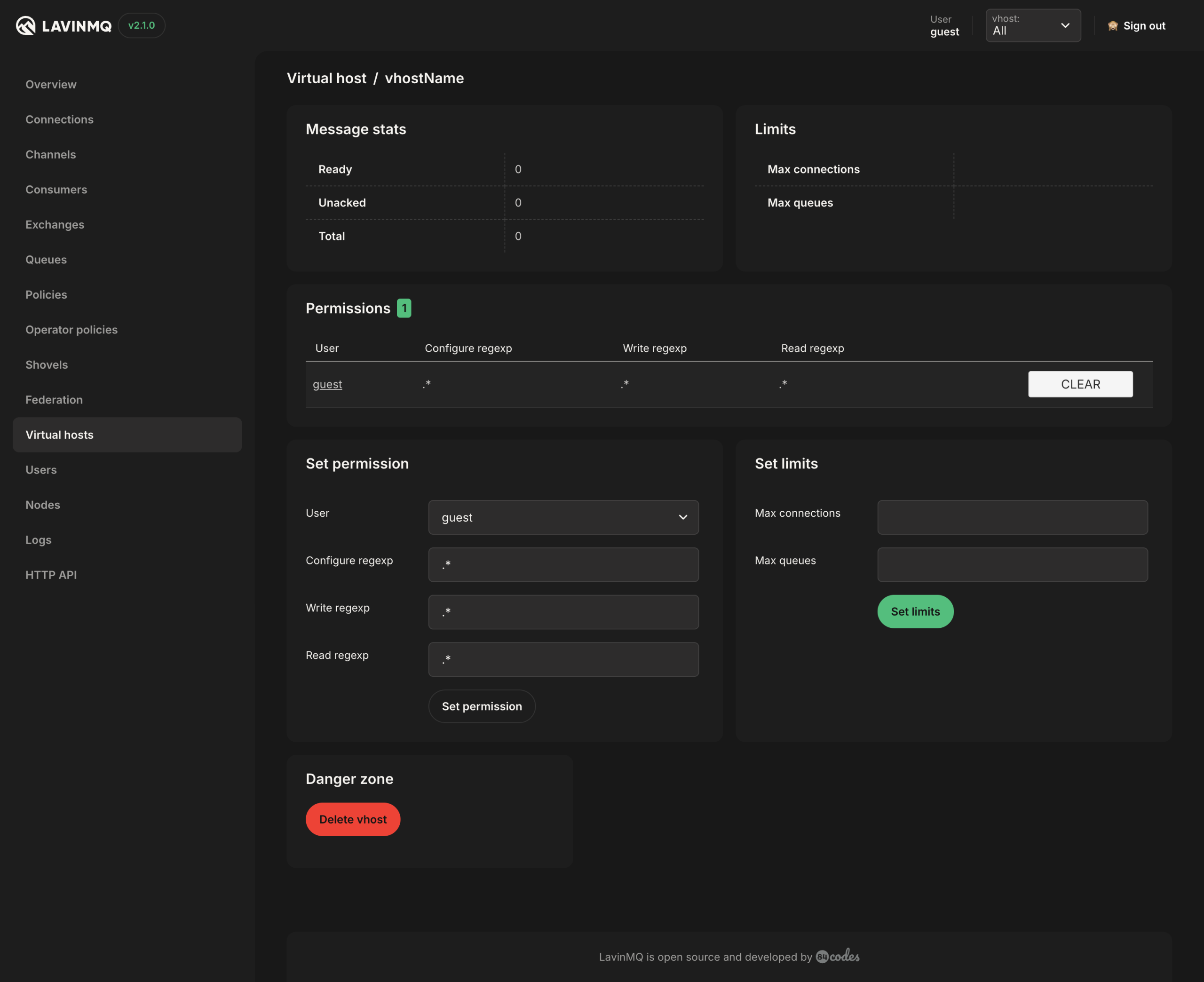Screen dimensions: 1204x982
Task: Click the Connections sidebar icon
Action: pos(59,119)
